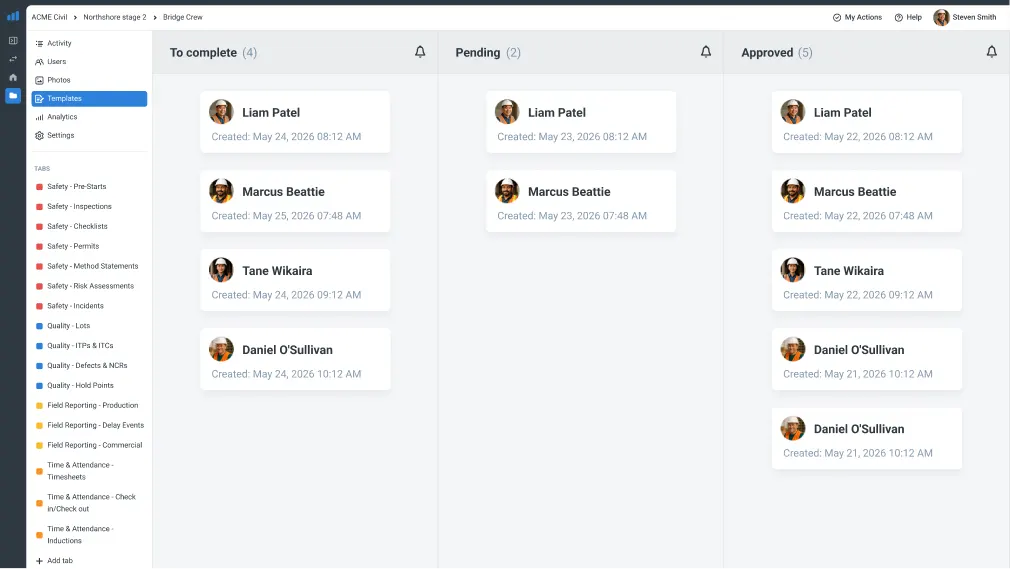Click the yellow swatch beside Field Reporting - Production
Image resolution: width=1010 pixels, height=569 pixels.
pyautogui.click(x=39, y=405)
